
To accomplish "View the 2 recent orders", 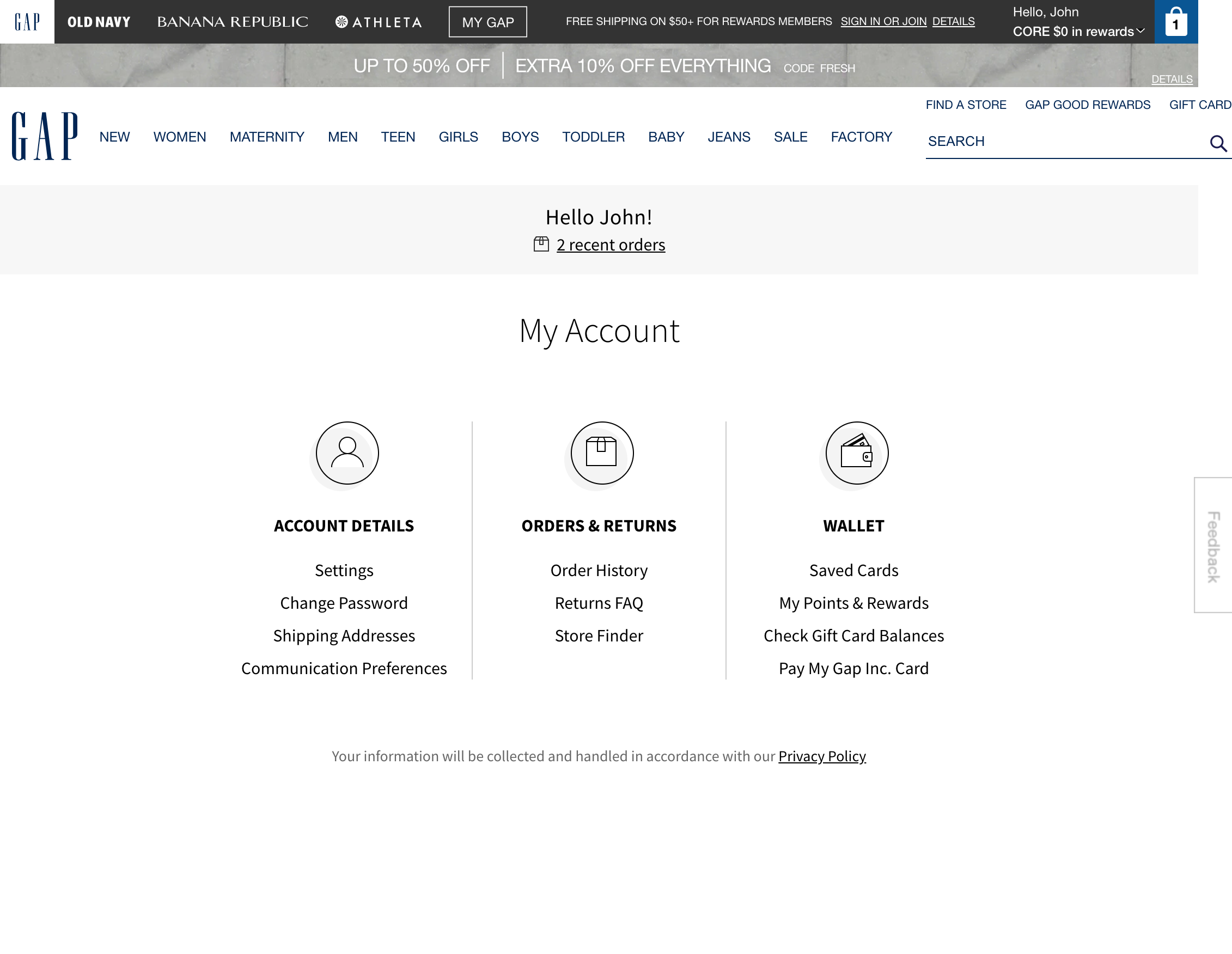I will tap(611, 244).
